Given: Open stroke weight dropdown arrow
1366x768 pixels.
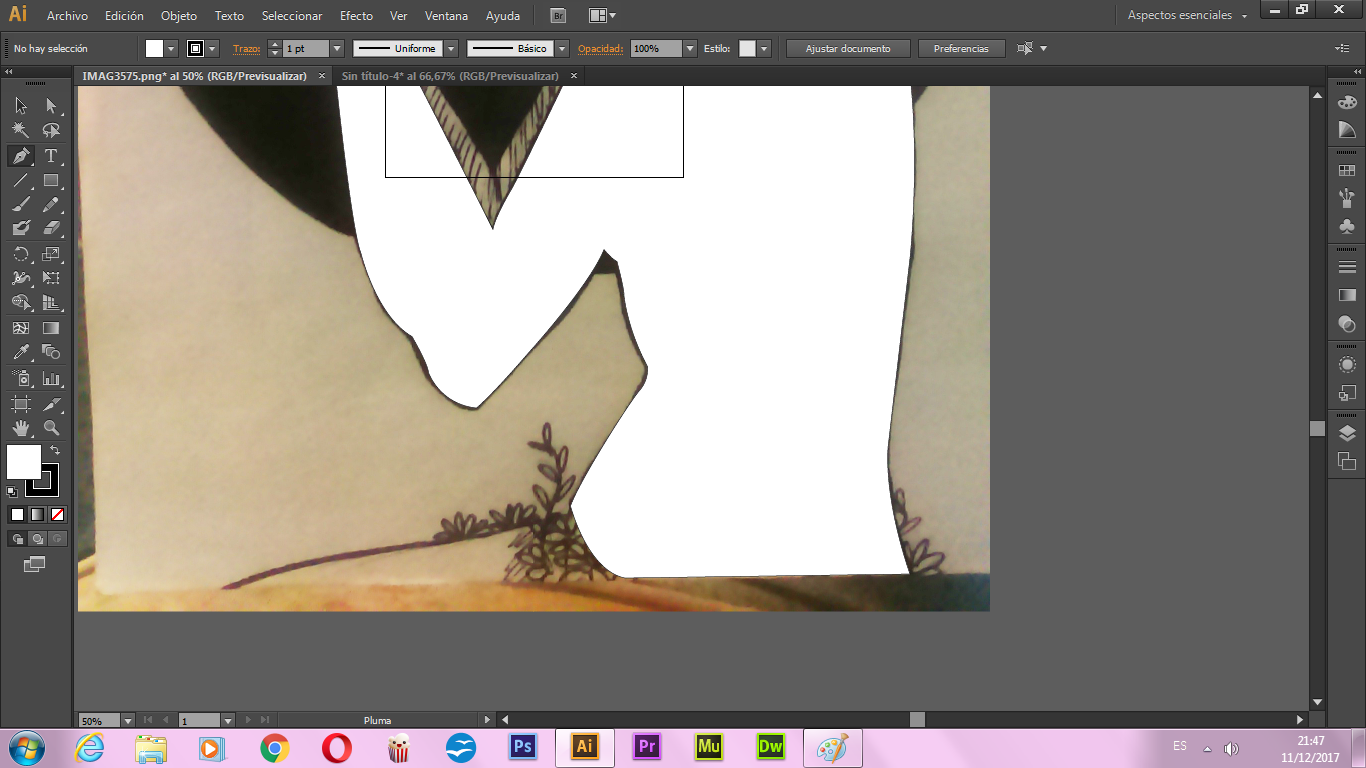Looking at the screenshot, I should click(337, 48).
